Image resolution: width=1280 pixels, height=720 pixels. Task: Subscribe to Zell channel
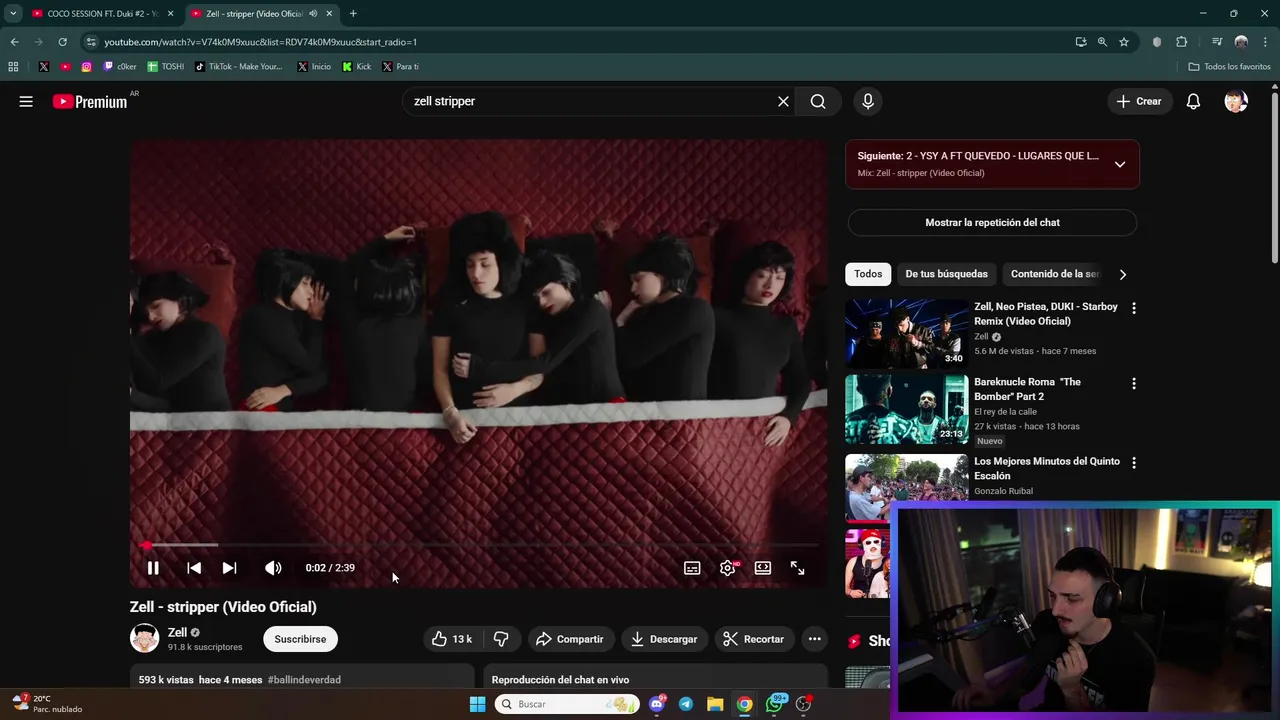(300, 639)
